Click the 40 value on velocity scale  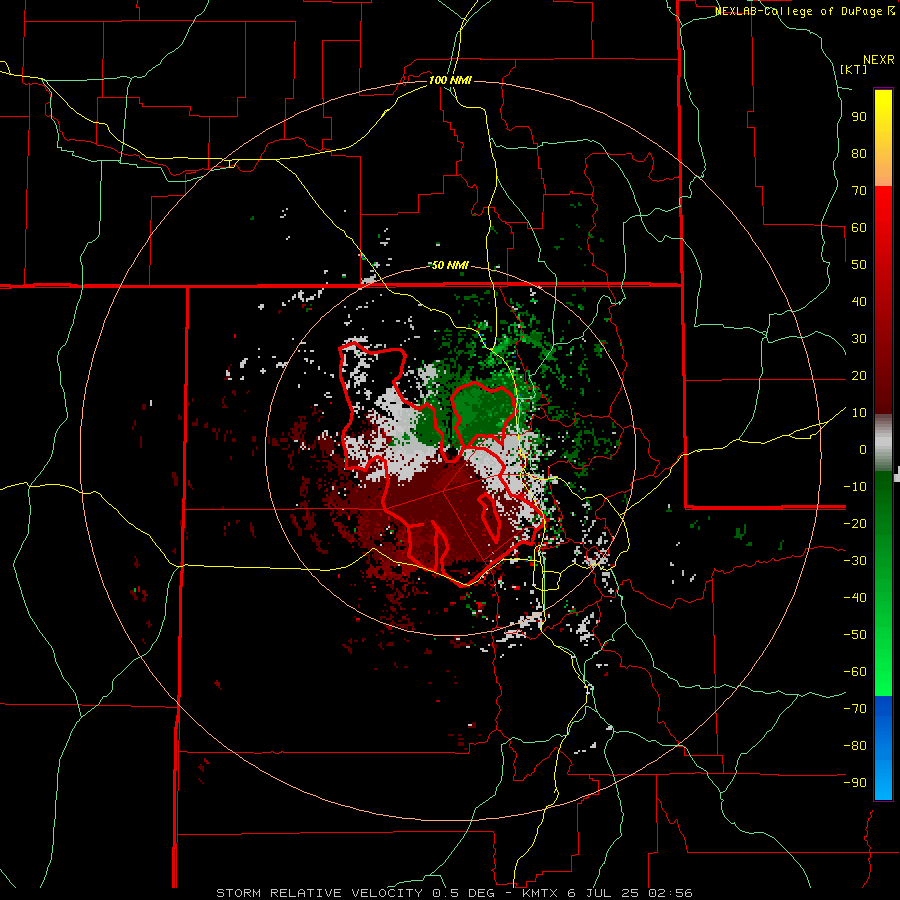point(859,301)
